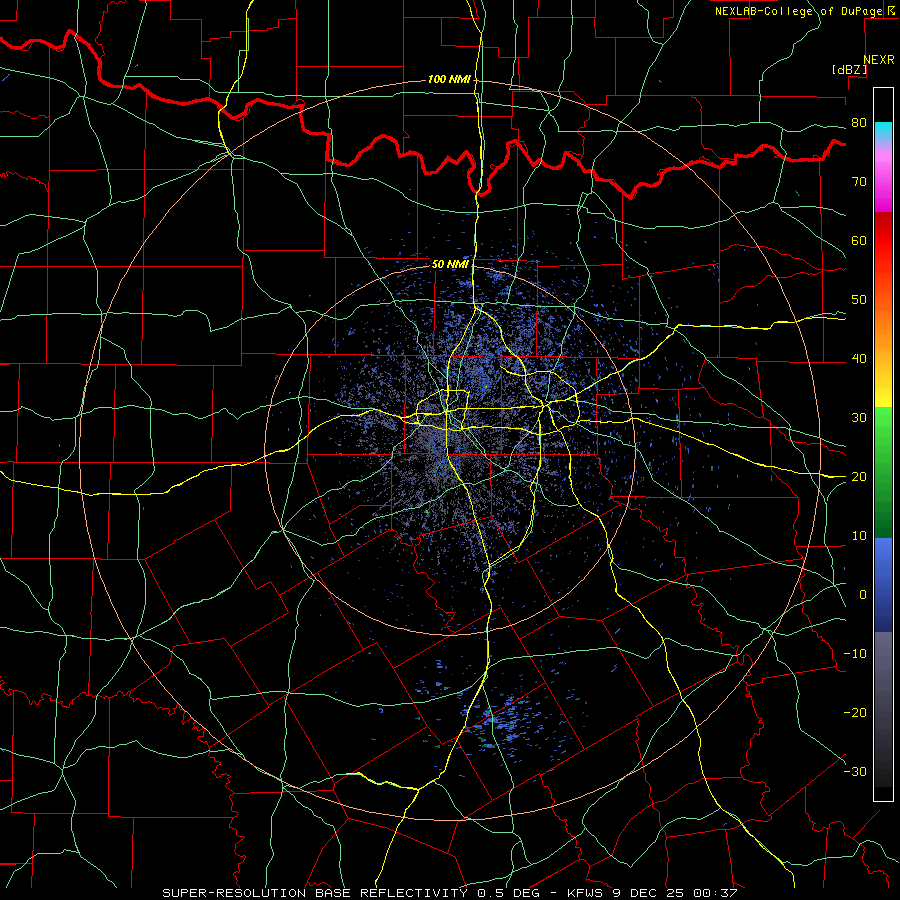Click the 50 NMI range ring label

(x=450, y=264)
